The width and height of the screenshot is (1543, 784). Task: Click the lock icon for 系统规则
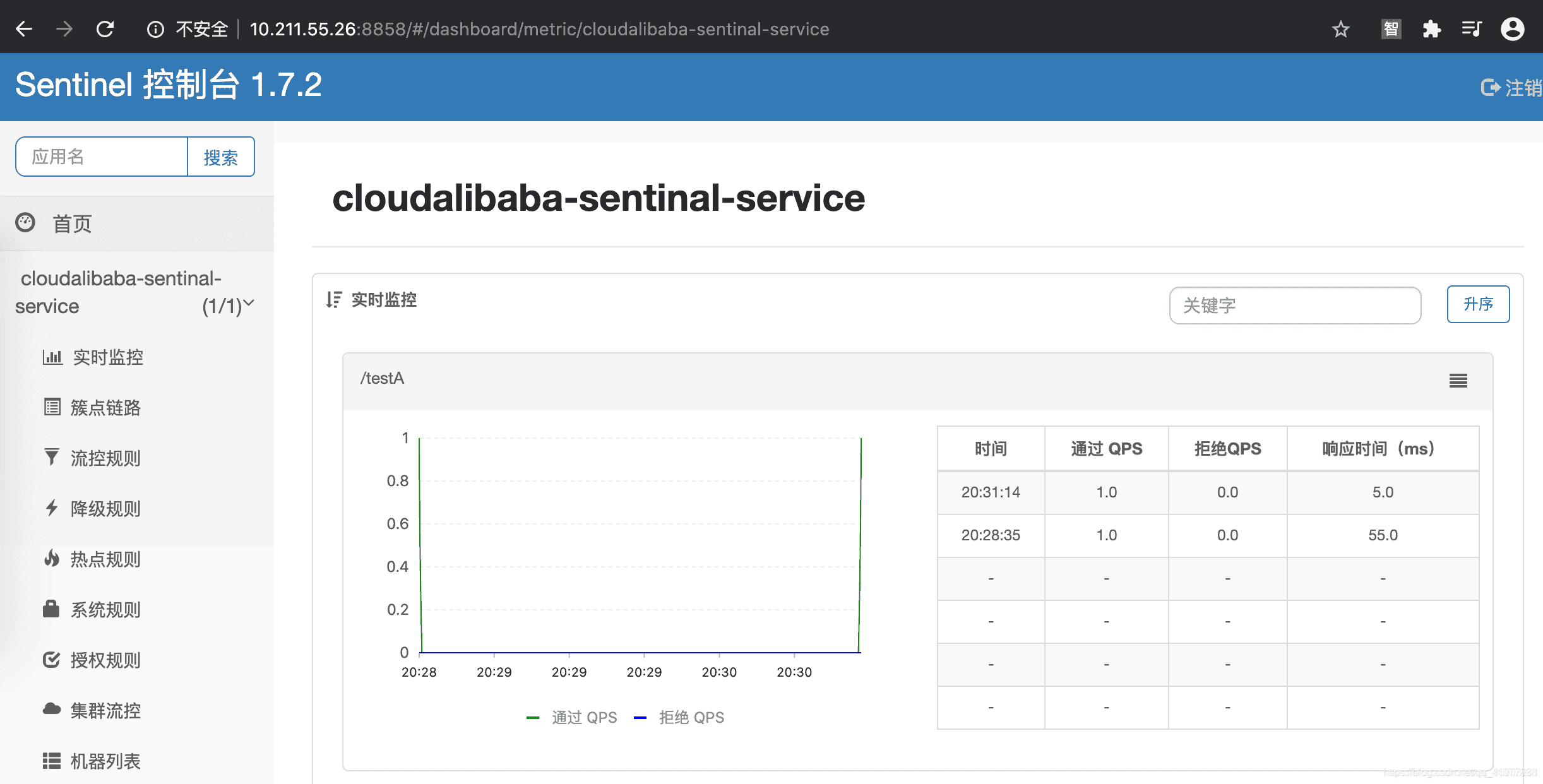coord(51,609)
